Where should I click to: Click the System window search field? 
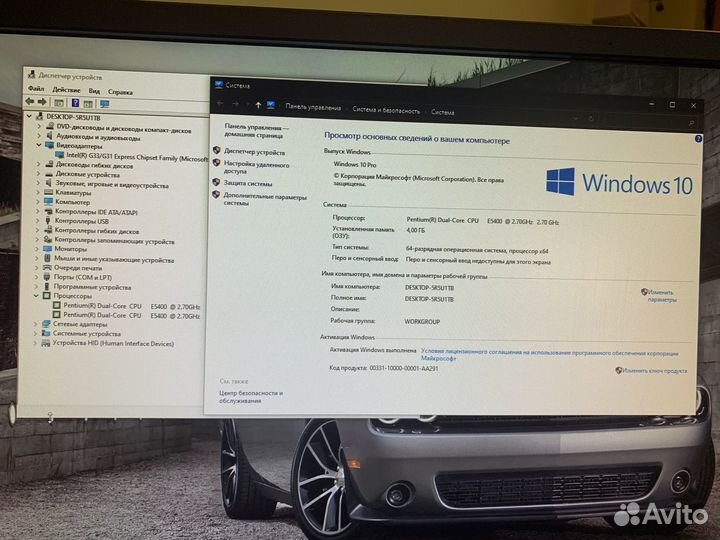pos(651,122)
